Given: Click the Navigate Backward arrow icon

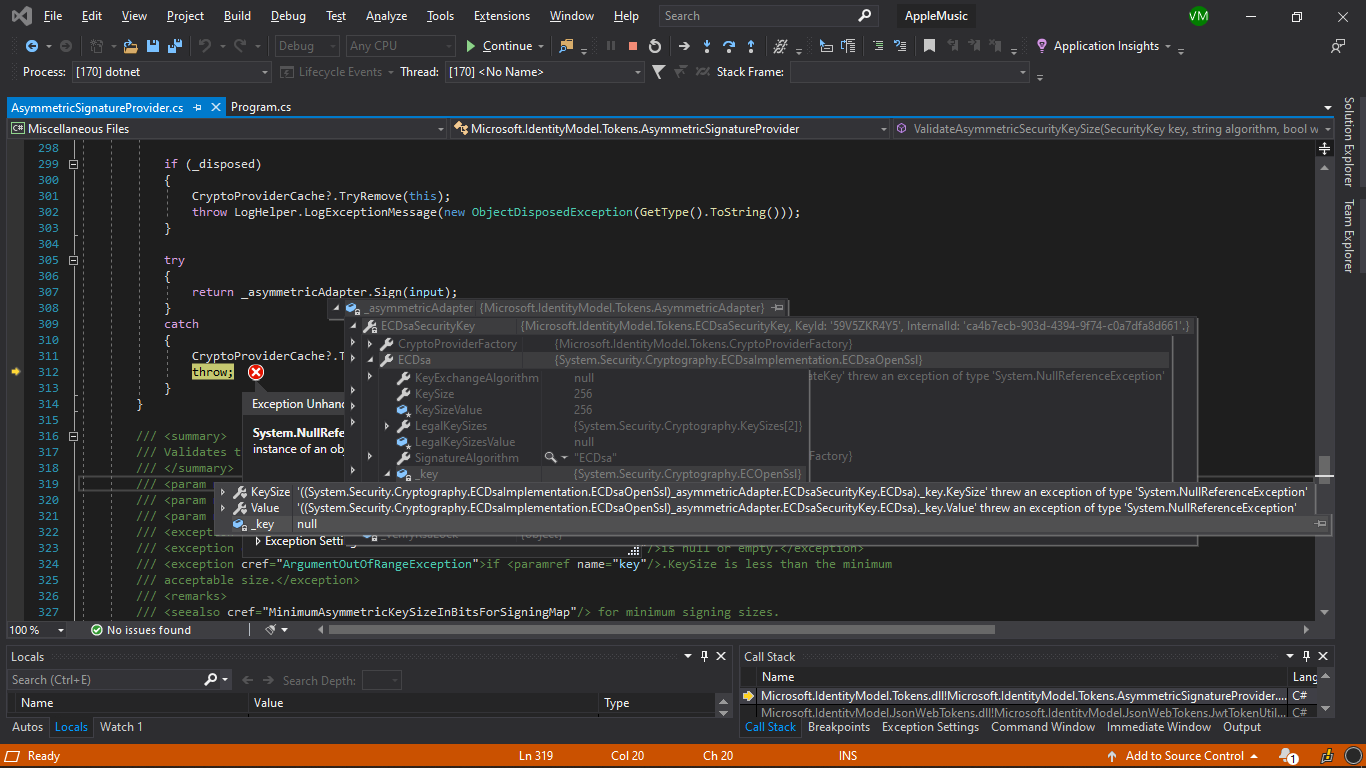Looking at the screenshot, I should point(33,46).
